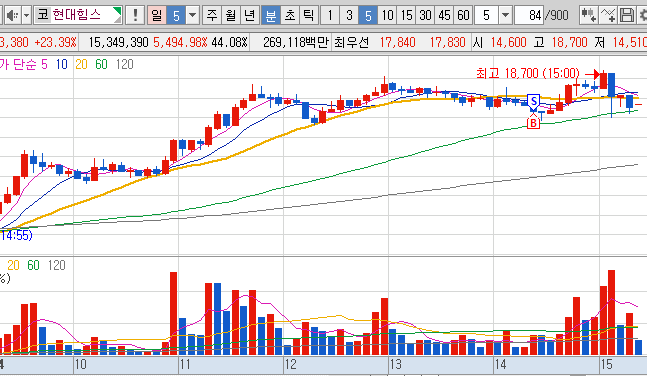This screenshot has width=647, height=376.
Task: Click the 15 hour time axis label
Action: [606, 364]
